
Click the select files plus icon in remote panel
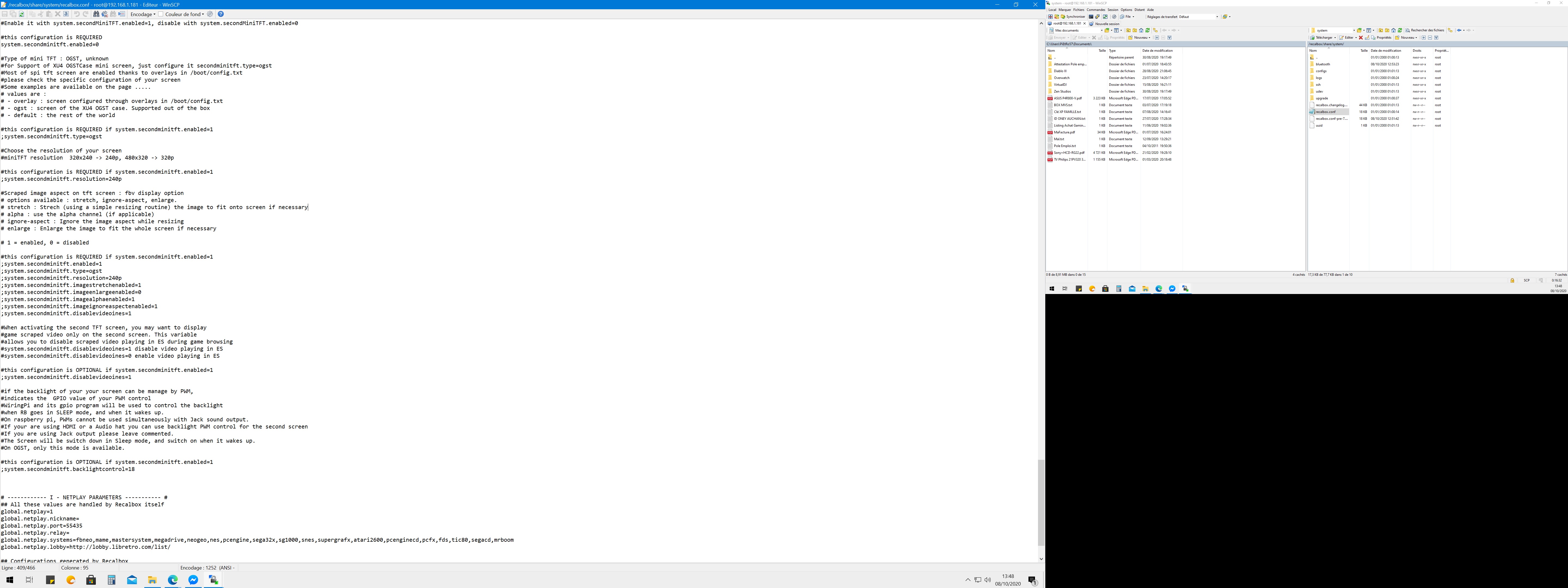(x=1424, y=38)
